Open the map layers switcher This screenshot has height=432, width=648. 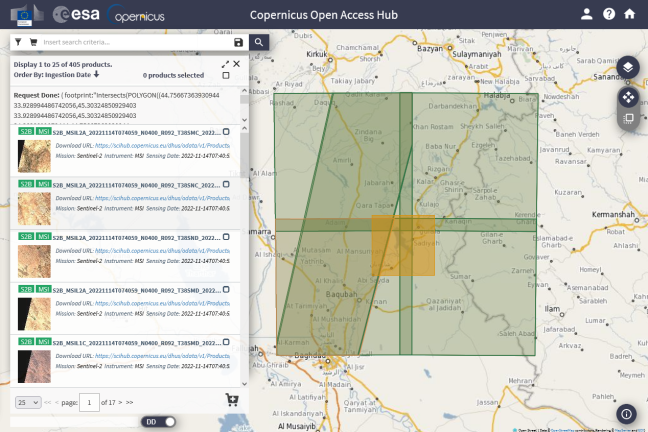pos(627,67)
